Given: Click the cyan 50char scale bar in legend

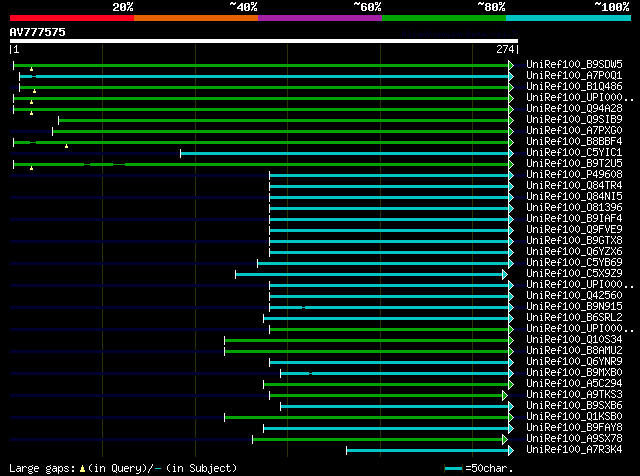Looking at the screenshot, I should (453, 469).
